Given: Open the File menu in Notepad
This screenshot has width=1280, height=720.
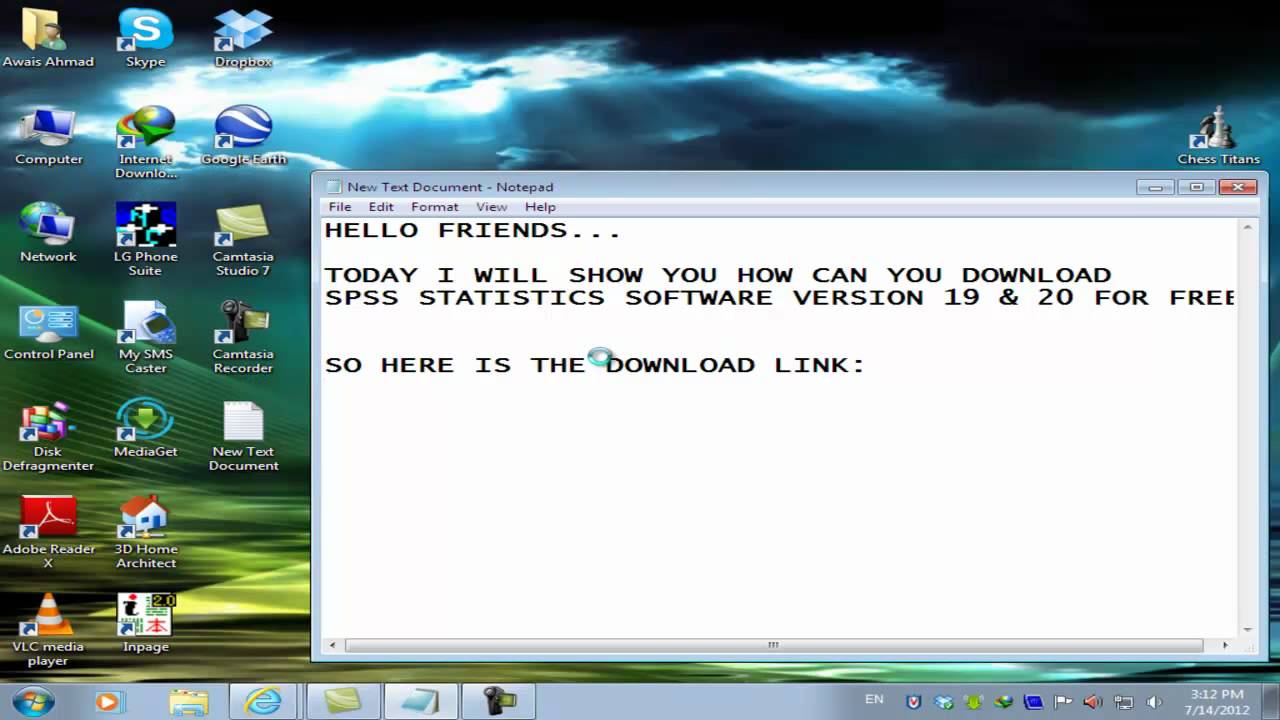Looking at the screenshot, I should pos(340,207).
